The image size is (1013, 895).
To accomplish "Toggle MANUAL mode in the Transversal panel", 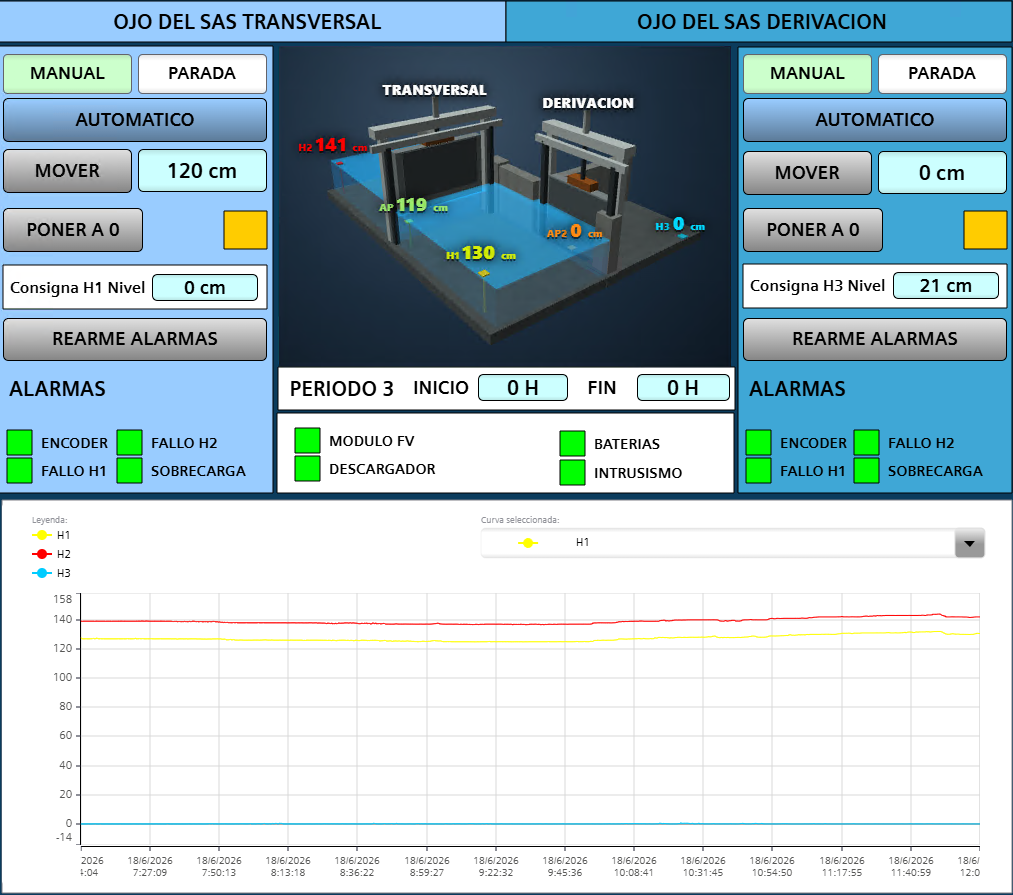I will tap(68, 73).
